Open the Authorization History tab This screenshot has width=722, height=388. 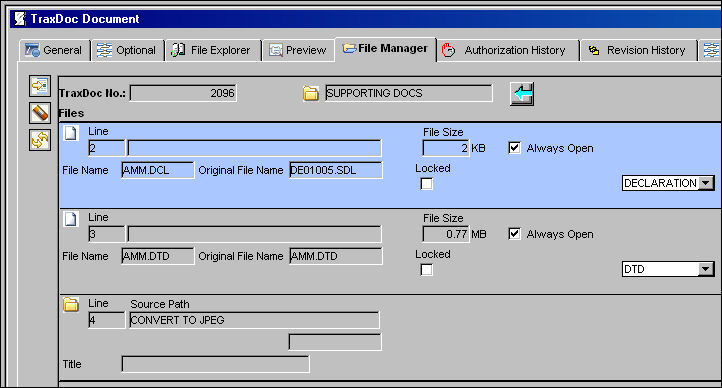(507, 50)
